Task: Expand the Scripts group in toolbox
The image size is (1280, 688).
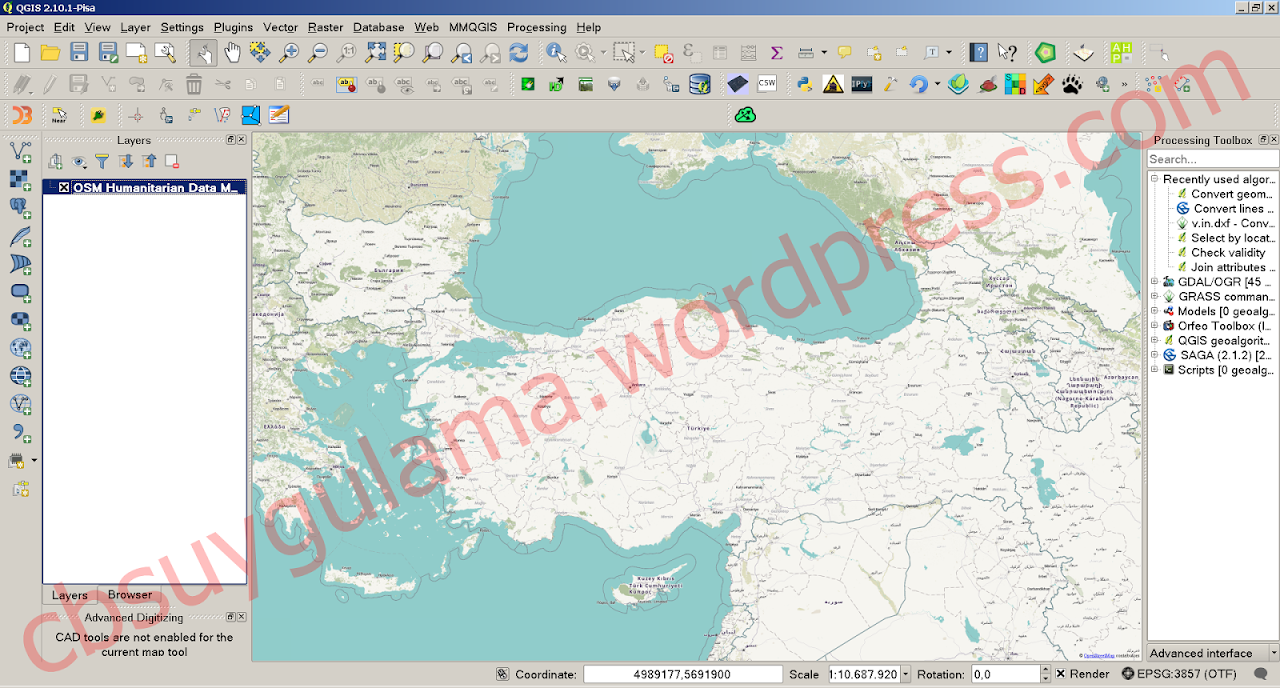Action: coord(1154,370)
